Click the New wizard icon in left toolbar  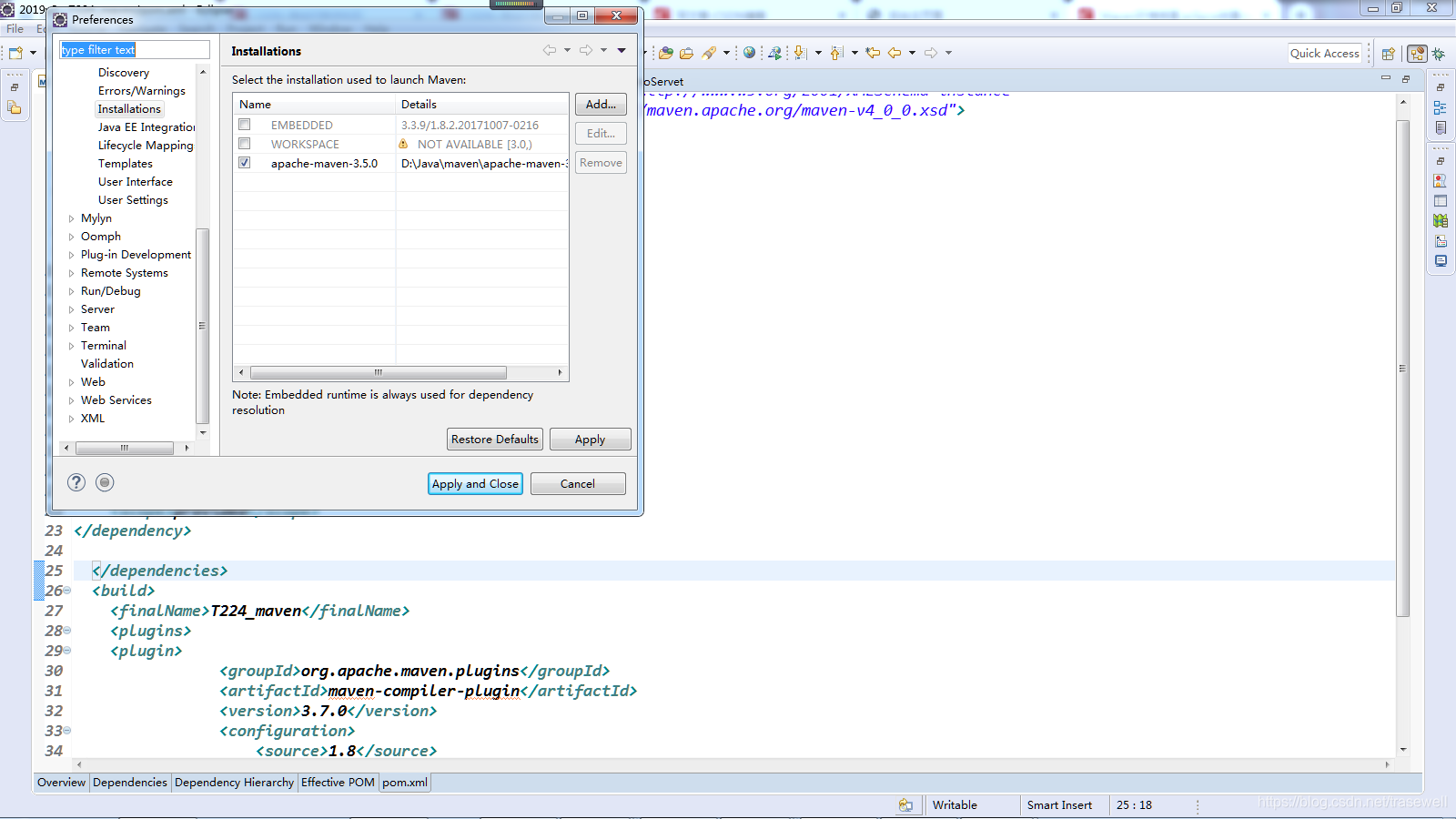click(x=15, y=53)
